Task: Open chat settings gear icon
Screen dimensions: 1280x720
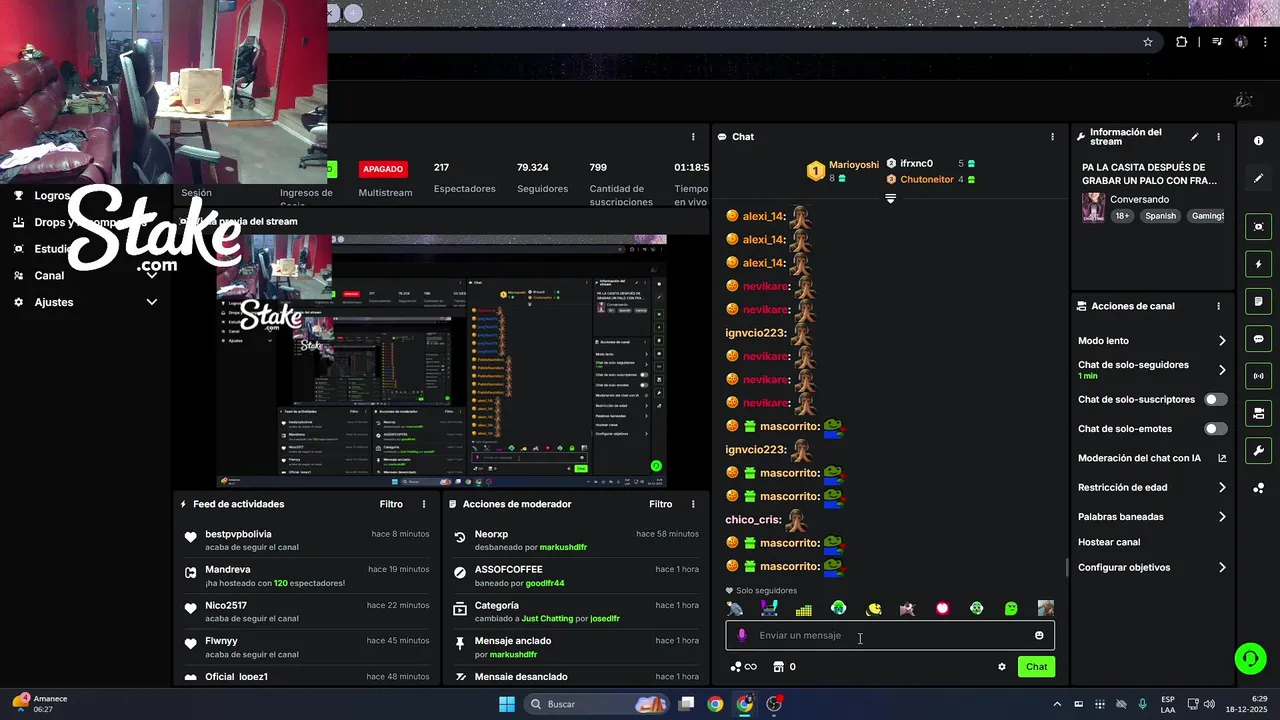Action: coord(1002,667)
